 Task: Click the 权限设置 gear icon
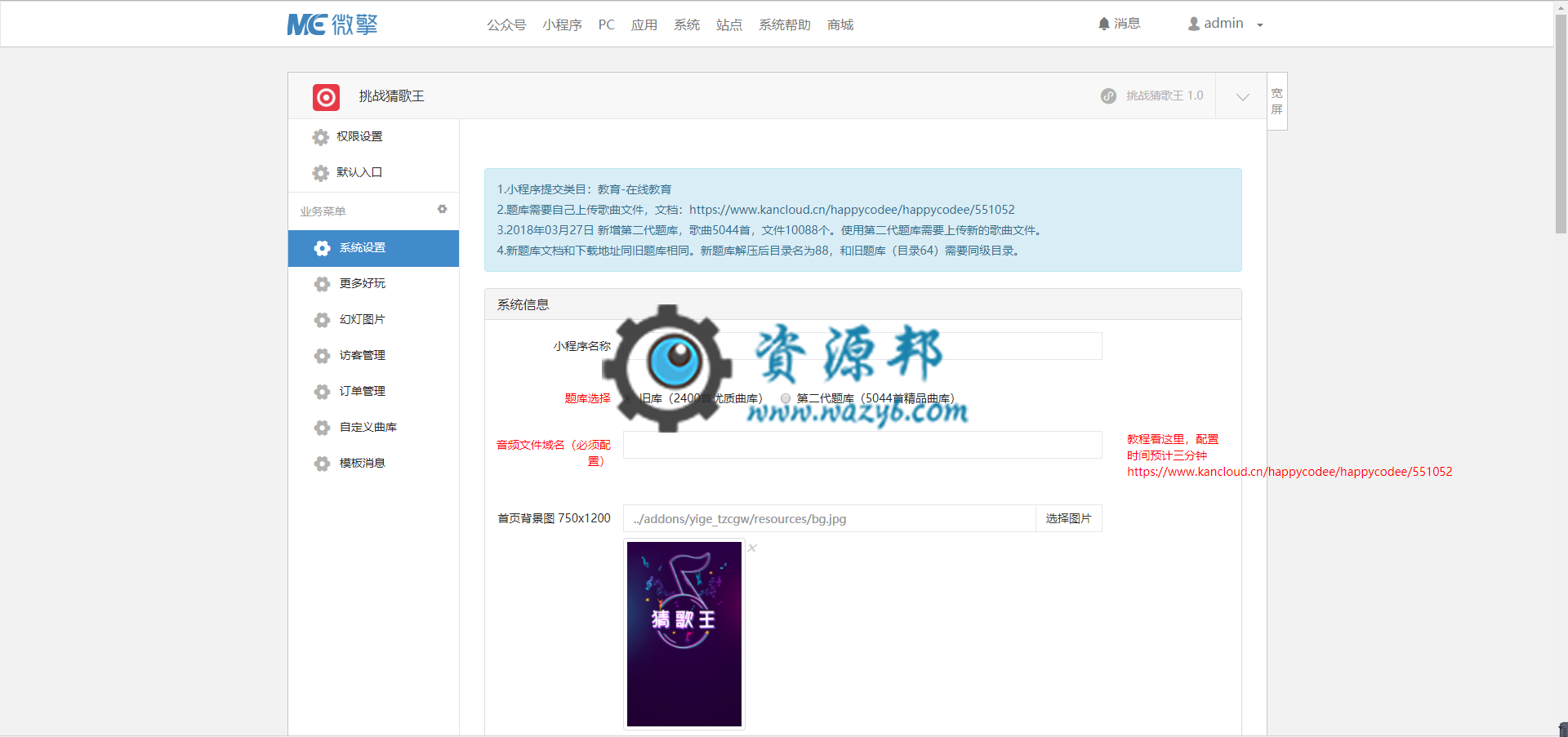point(321,137)
